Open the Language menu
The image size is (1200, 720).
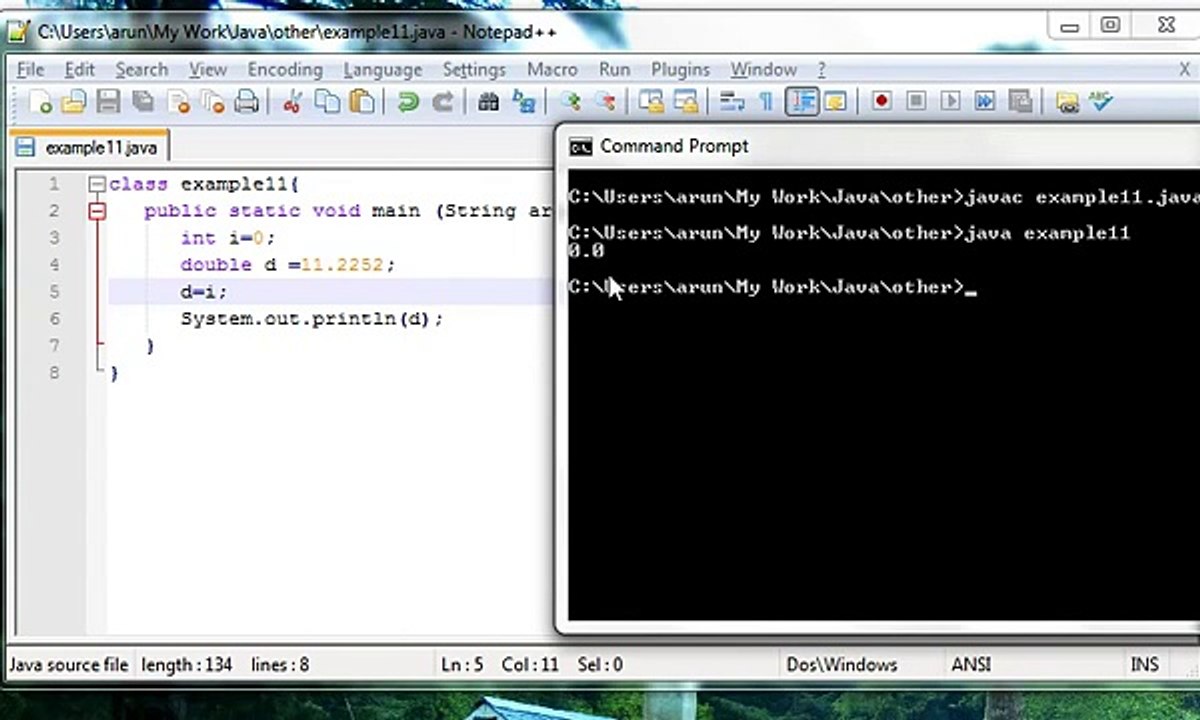coord(383,69)
